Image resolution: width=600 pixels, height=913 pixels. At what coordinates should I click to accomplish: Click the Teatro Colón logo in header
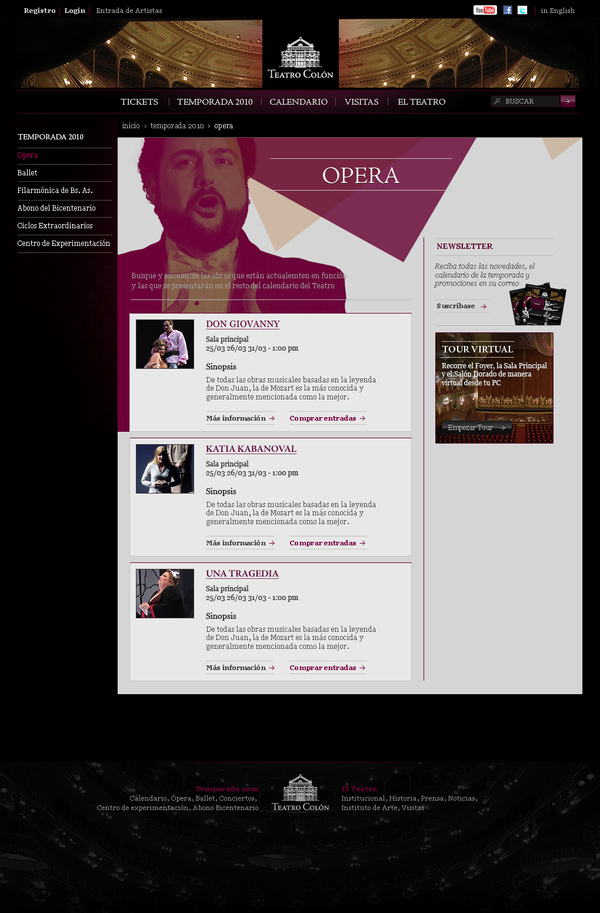point(300,58)
